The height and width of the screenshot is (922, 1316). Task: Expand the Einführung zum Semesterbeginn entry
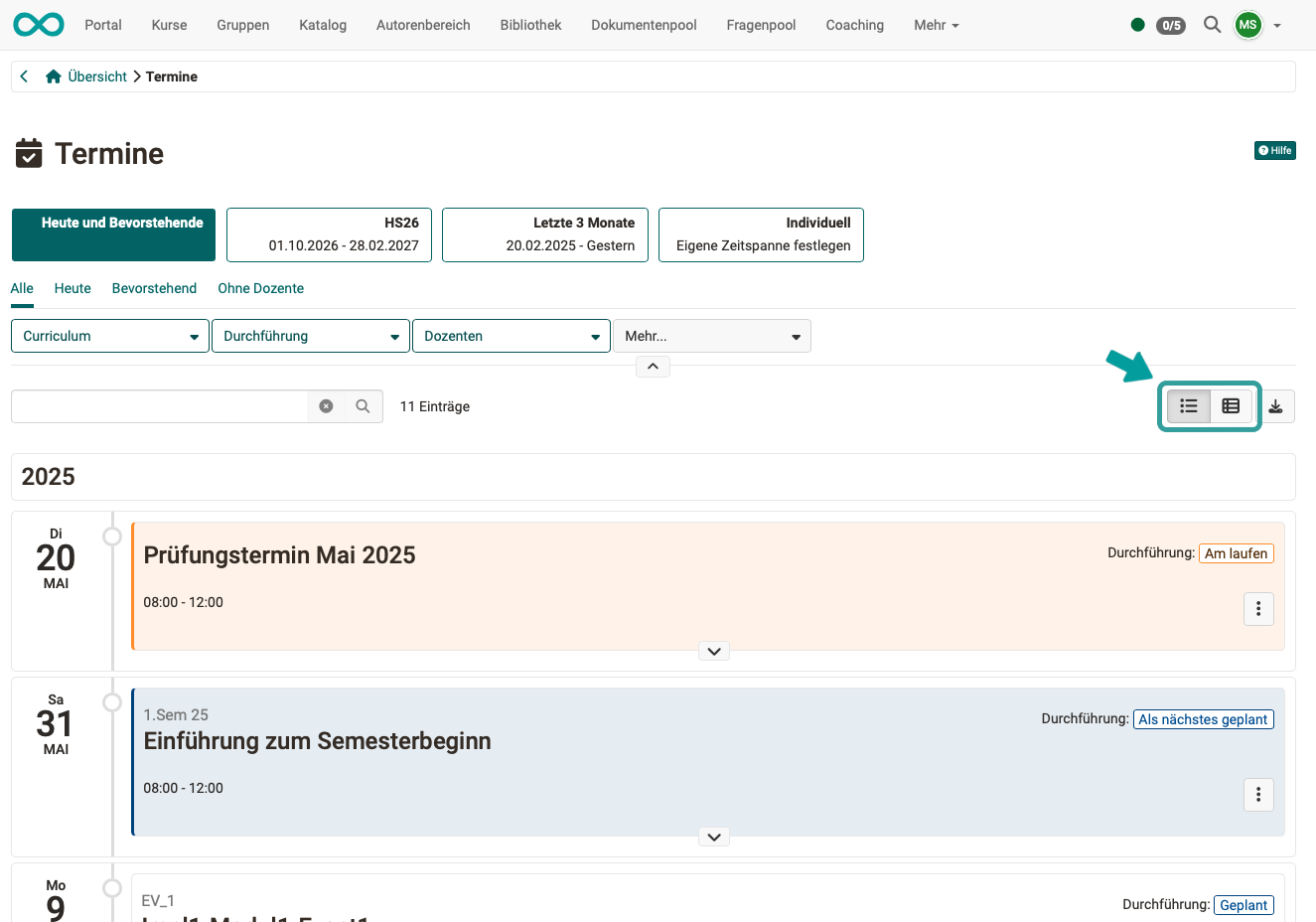click(x=713, y=836)
